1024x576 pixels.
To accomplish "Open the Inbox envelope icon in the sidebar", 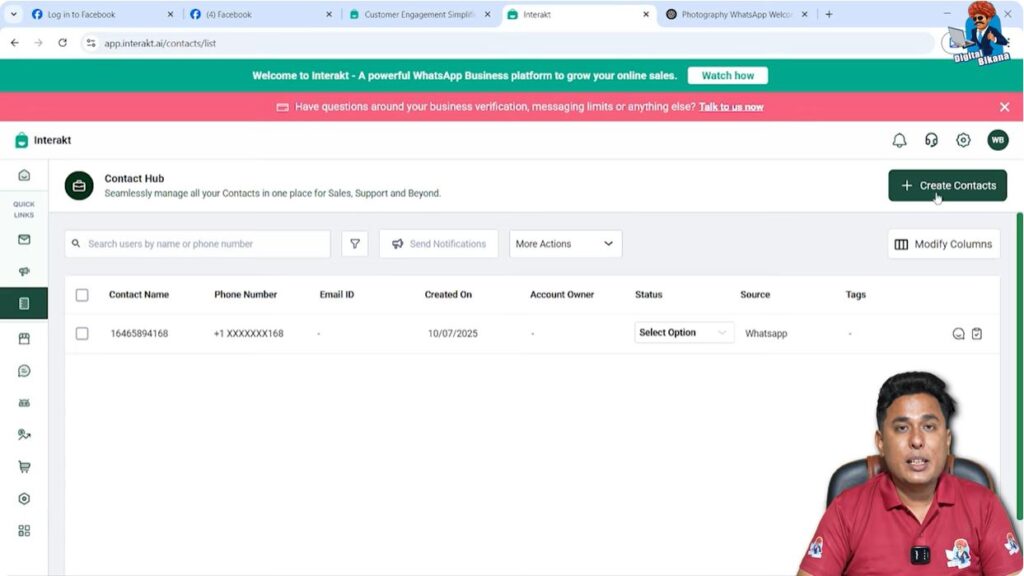I will (x=24, y=239).
